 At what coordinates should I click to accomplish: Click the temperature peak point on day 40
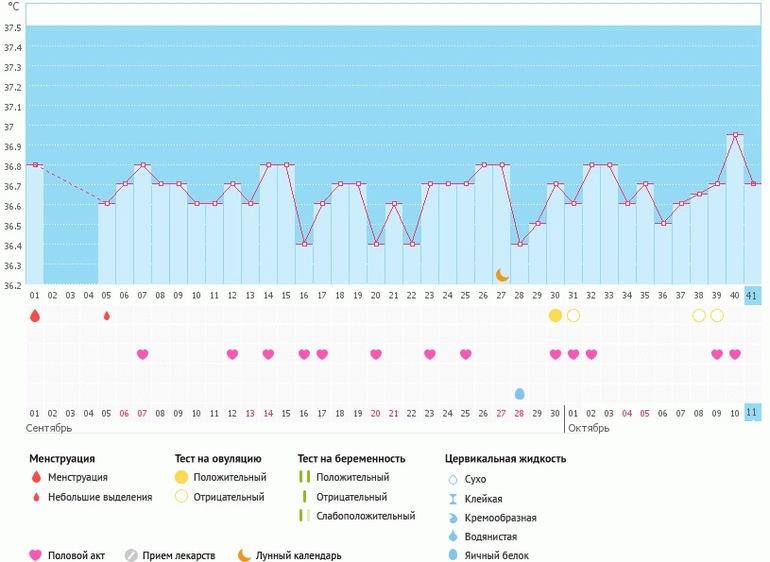(x=735, y=134)
